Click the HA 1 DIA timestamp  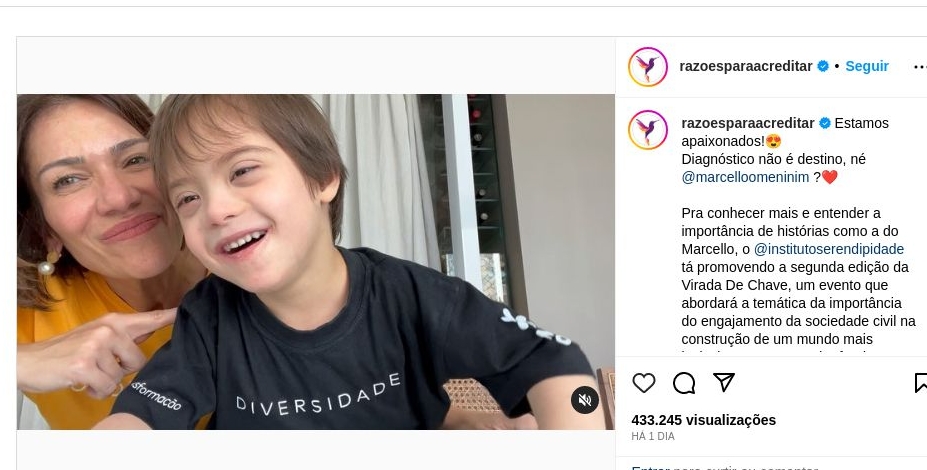(x=653, y=437)
